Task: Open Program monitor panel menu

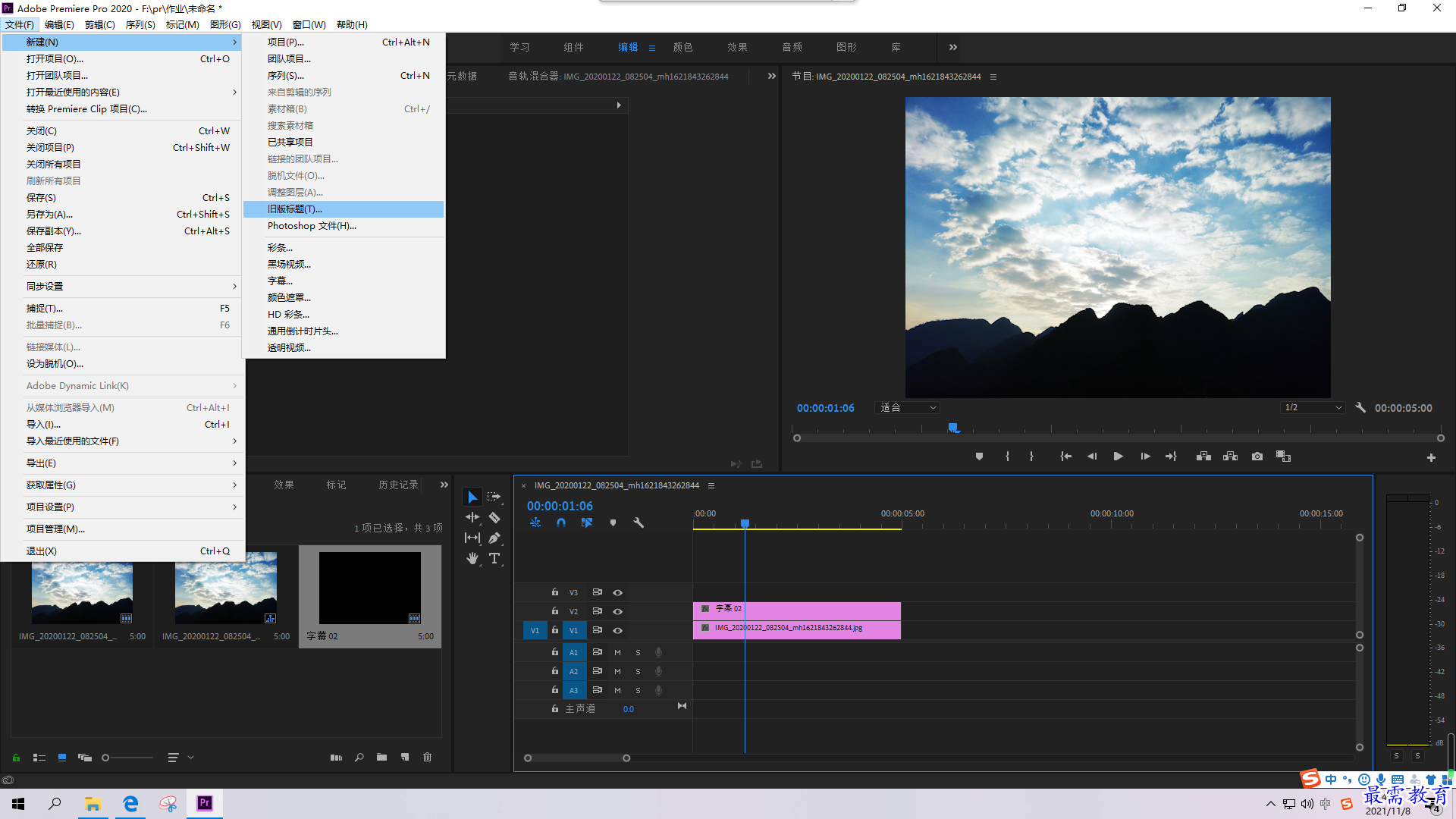Action: (x=993, y=77)
